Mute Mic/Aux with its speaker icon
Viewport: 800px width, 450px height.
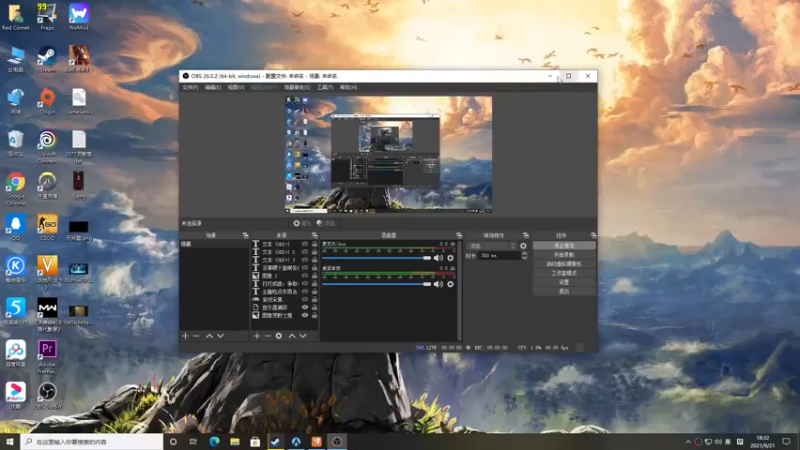(x=438, y=258)
